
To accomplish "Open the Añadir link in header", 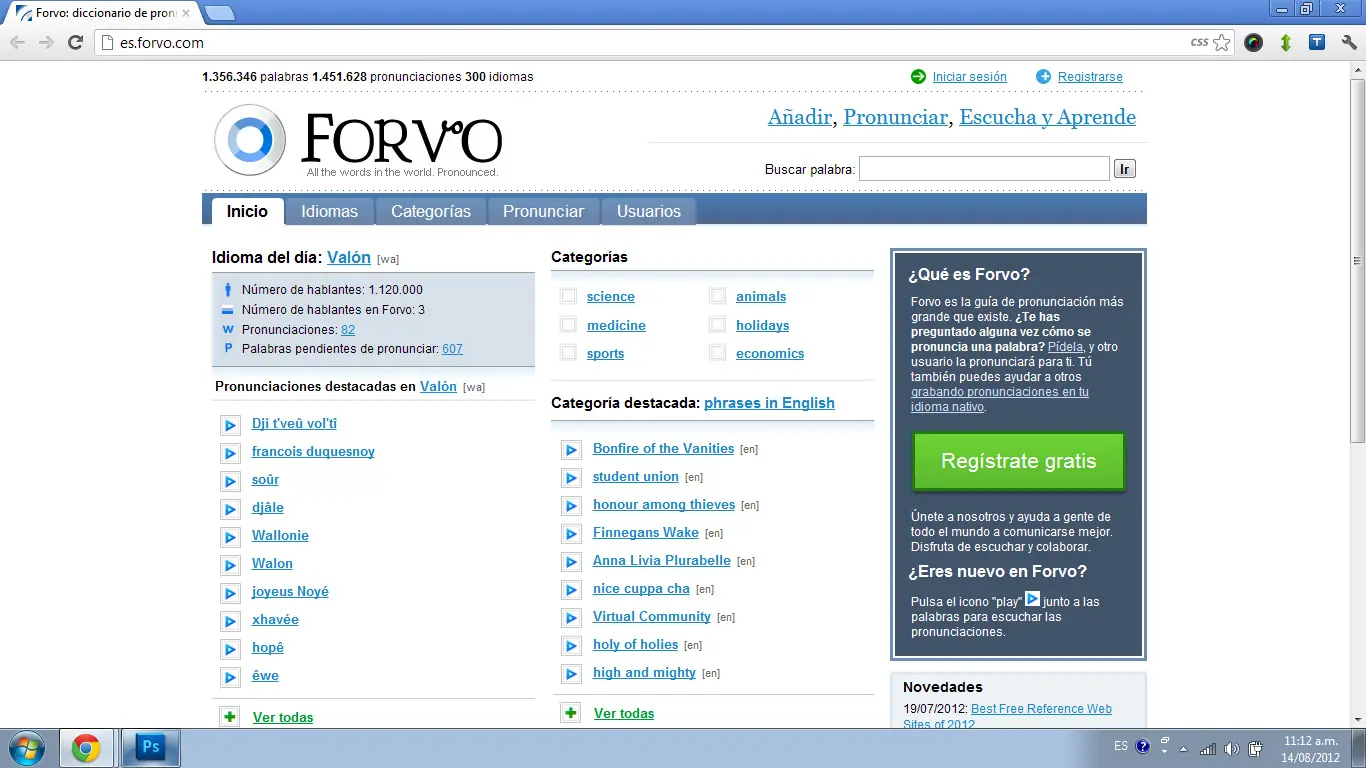I will [799, 117].
